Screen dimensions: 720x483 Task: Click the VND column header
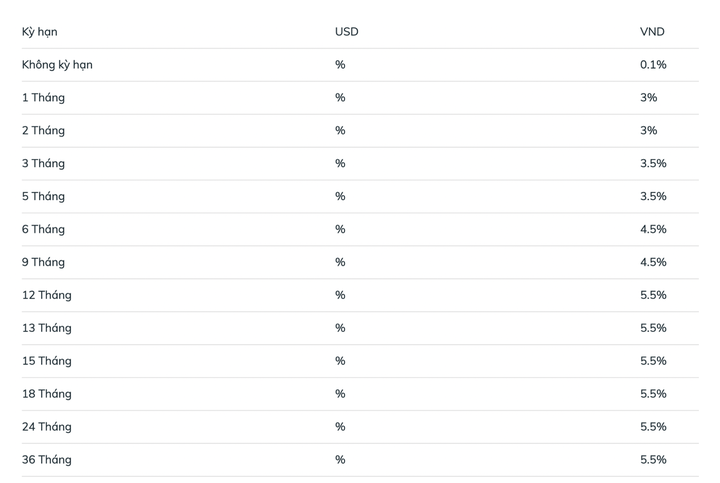tap(652, 32)
